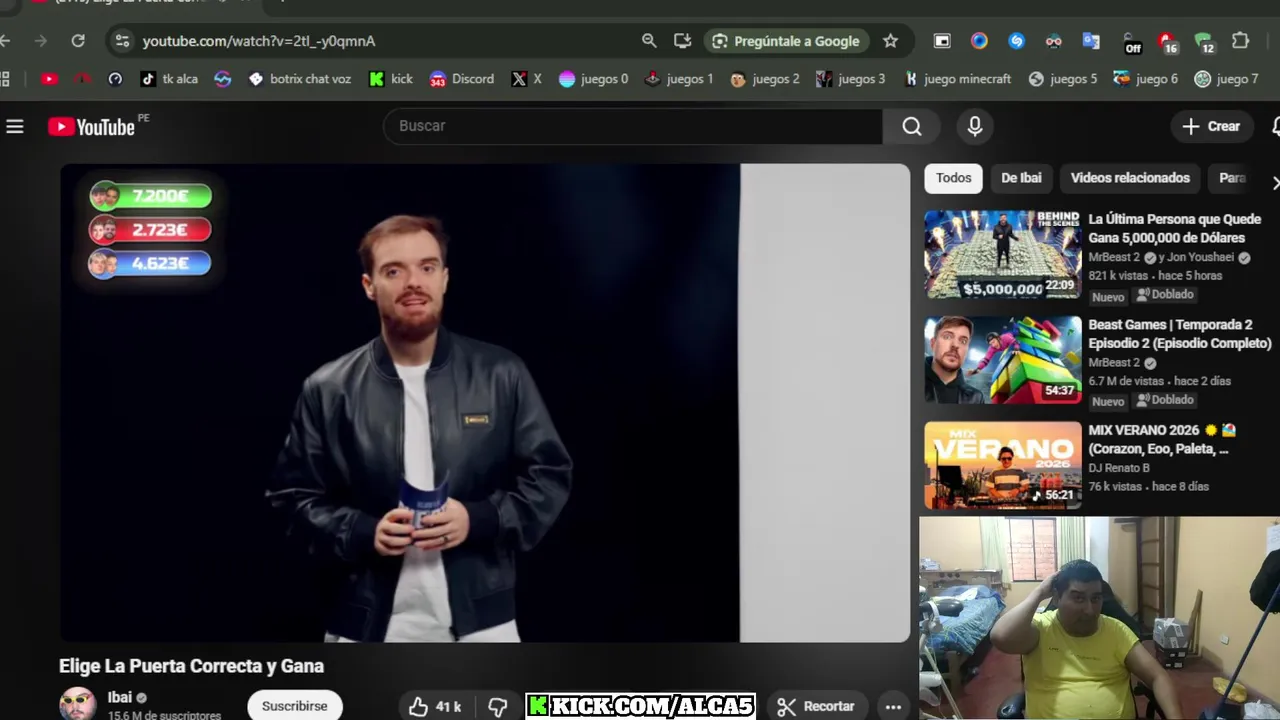Open the X bookmark
The width and height of the screenshot is (1280, 720).
(x=527, y=79)
